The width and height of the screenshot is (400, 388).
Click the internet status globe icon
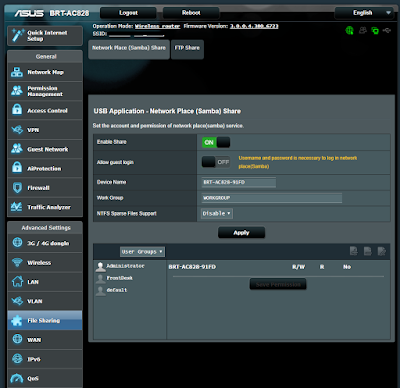coord(349,31)
